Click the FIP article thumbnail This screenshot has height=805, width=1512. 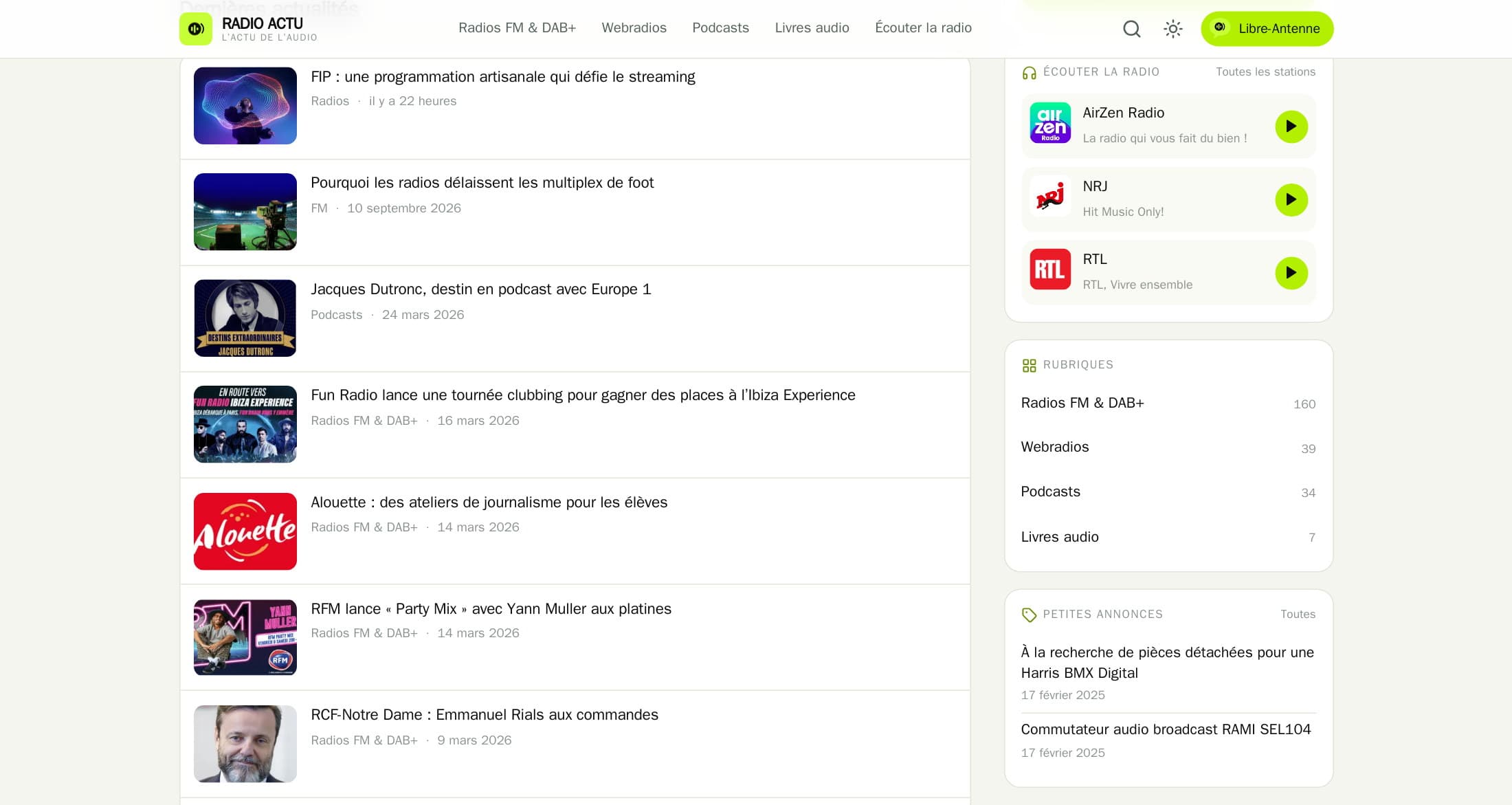(245, 106)
